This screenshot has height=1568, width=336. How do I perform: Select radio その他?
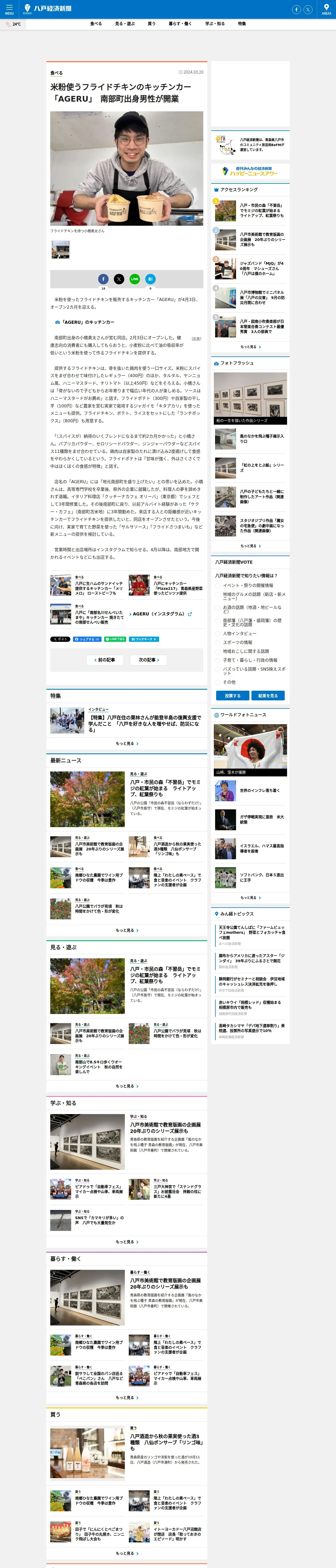click(x=218, y=682)
